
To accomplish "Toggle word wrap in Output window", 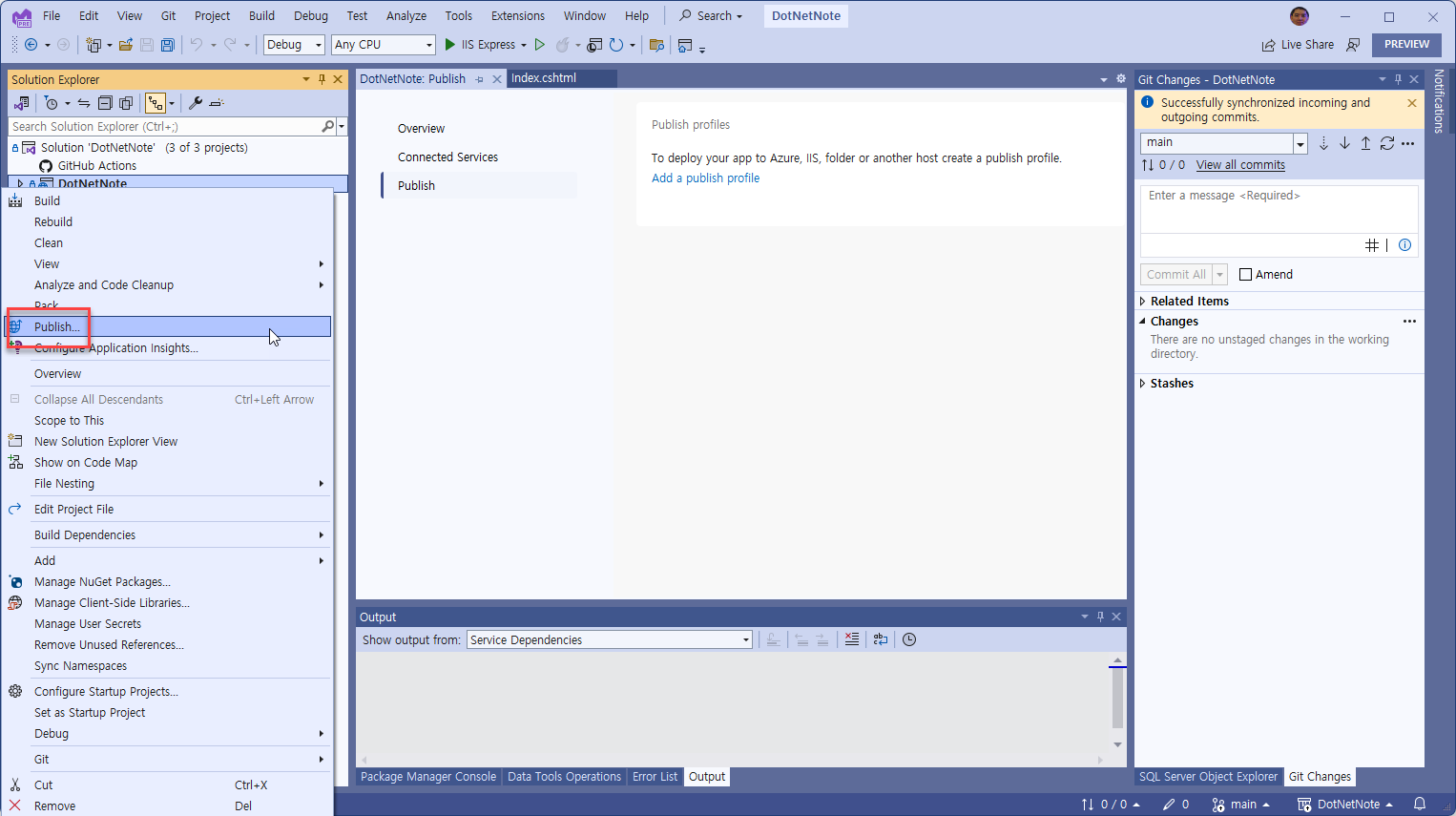I will pos(880,639).
